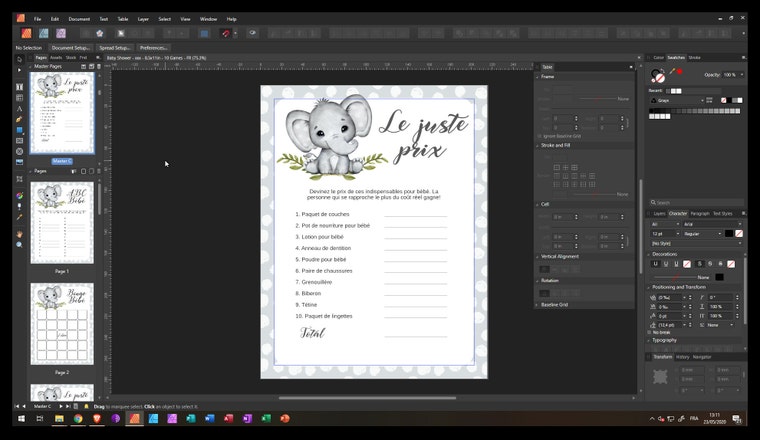Image resolution: width=760 pixels, height=440 pixels.
Task: Select the Rectangle shape tool
Action: click(19, 130)
